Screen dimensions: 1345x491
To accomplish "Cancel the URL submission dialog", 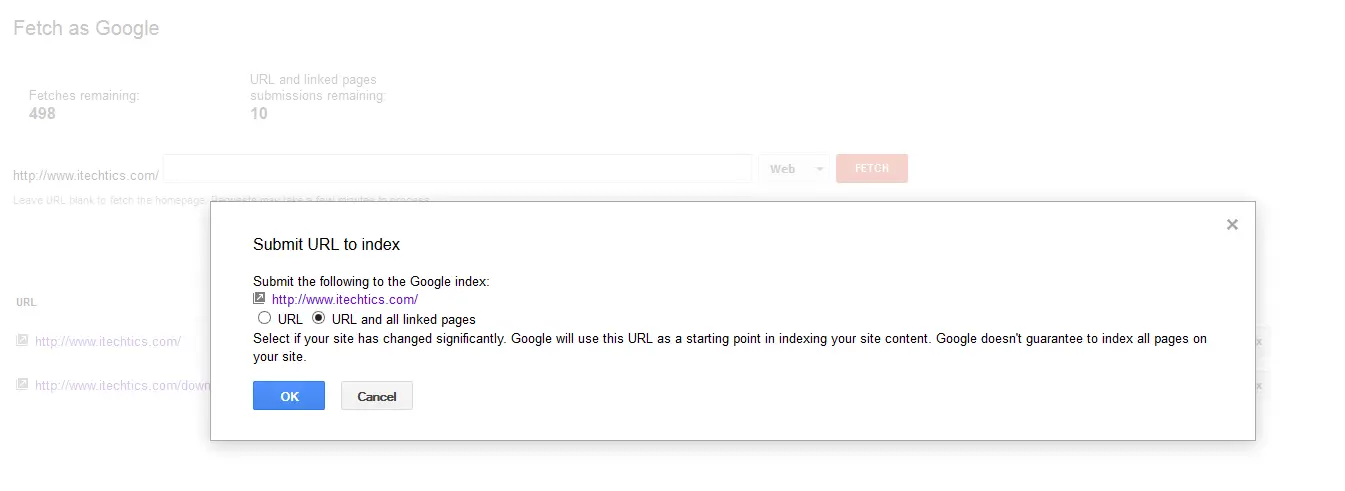I will [x=377, y=396].
